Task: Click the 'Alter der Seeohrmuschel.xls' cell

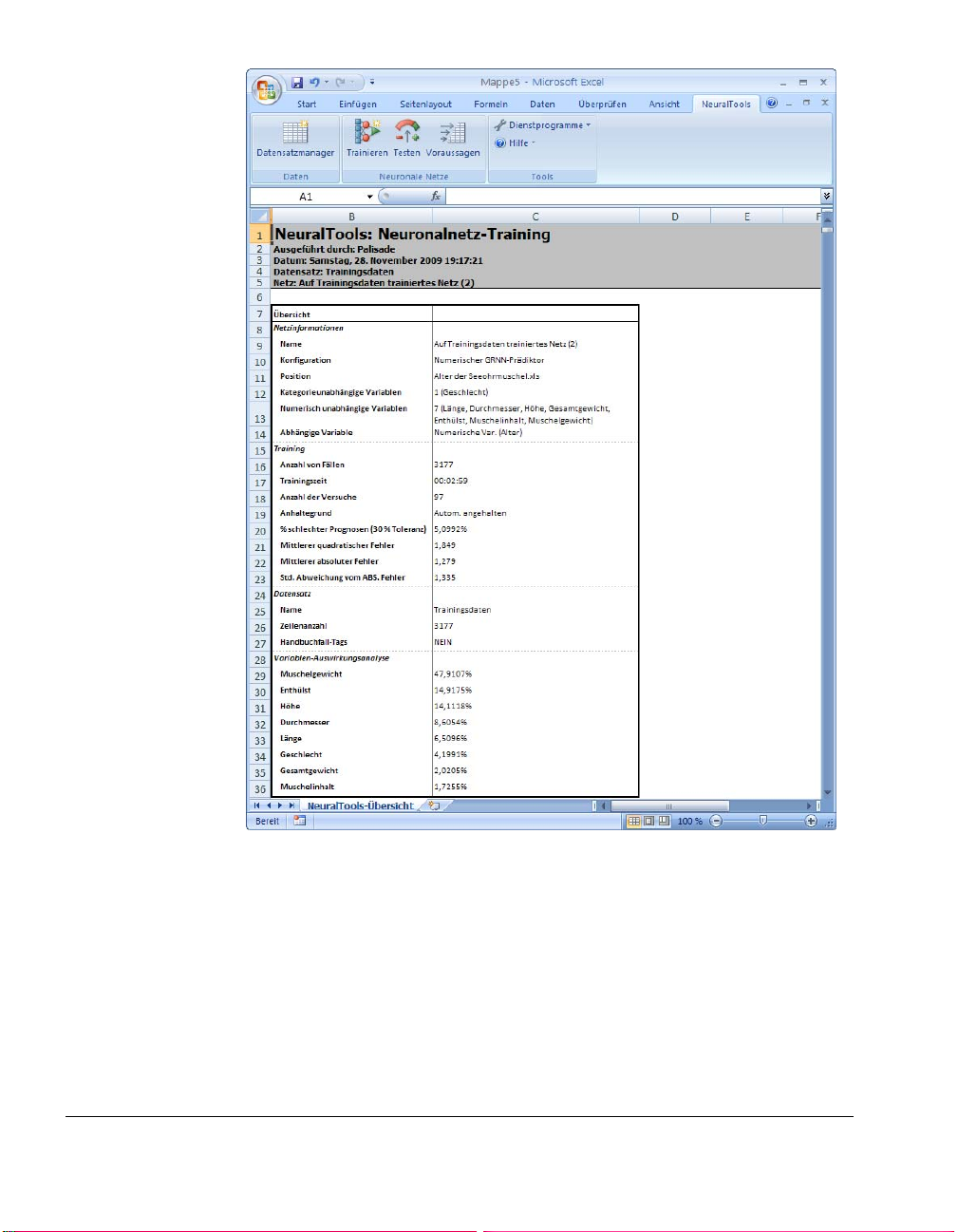Action: [x=487, y=376]
